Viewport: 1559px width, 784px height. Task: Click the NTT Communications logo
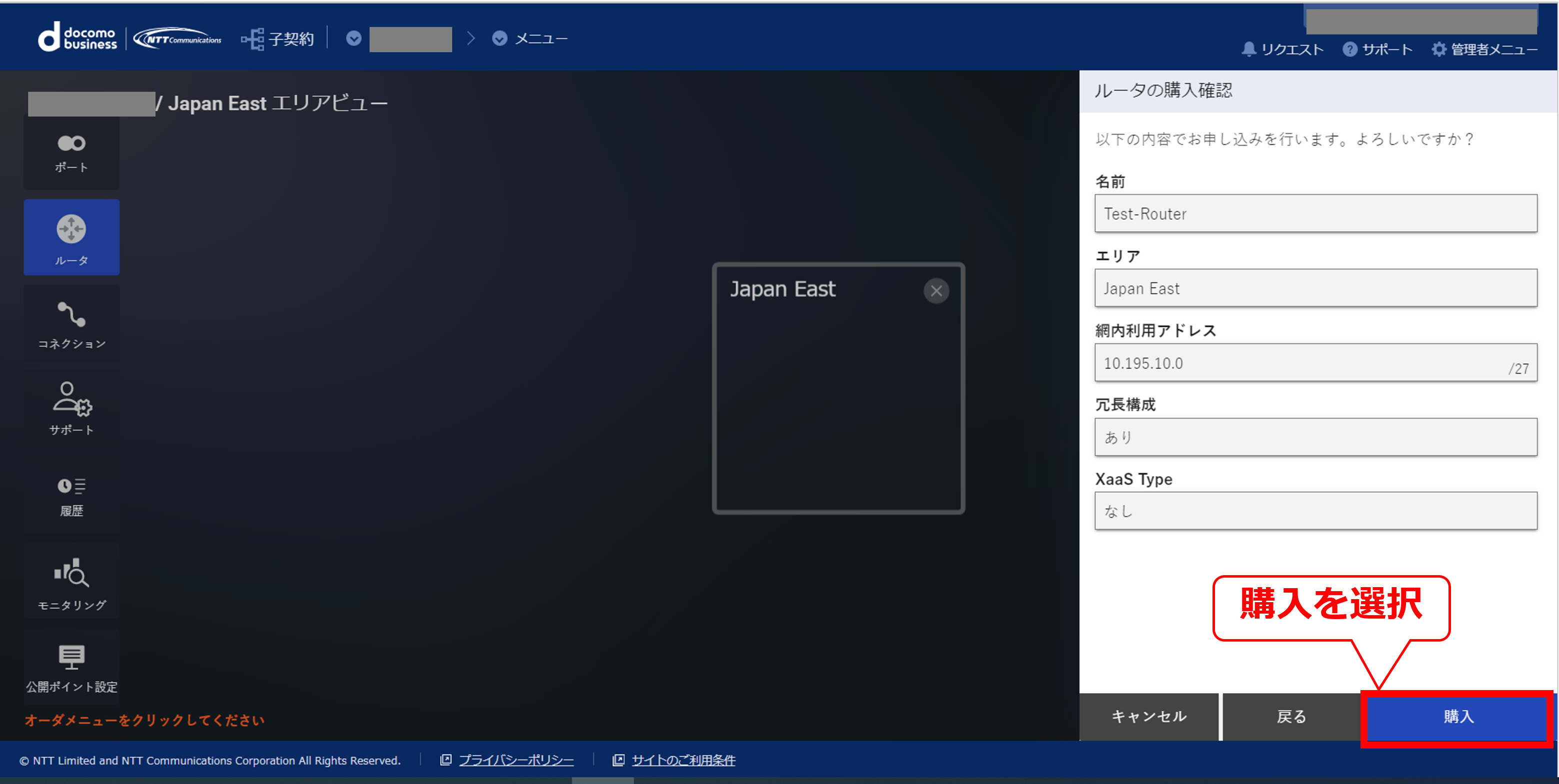tap(177, 38)
